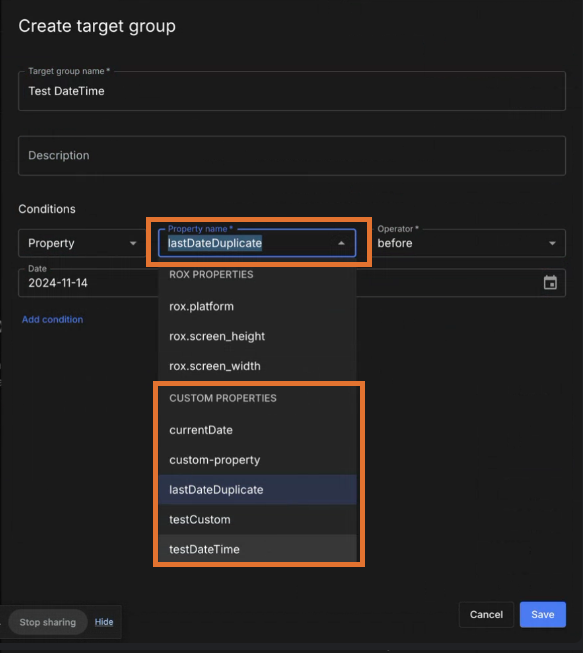This screenshot has height=653, width=583.
Task: Edit the Date value 2024-11-14
Action: (x=58, y=283)
